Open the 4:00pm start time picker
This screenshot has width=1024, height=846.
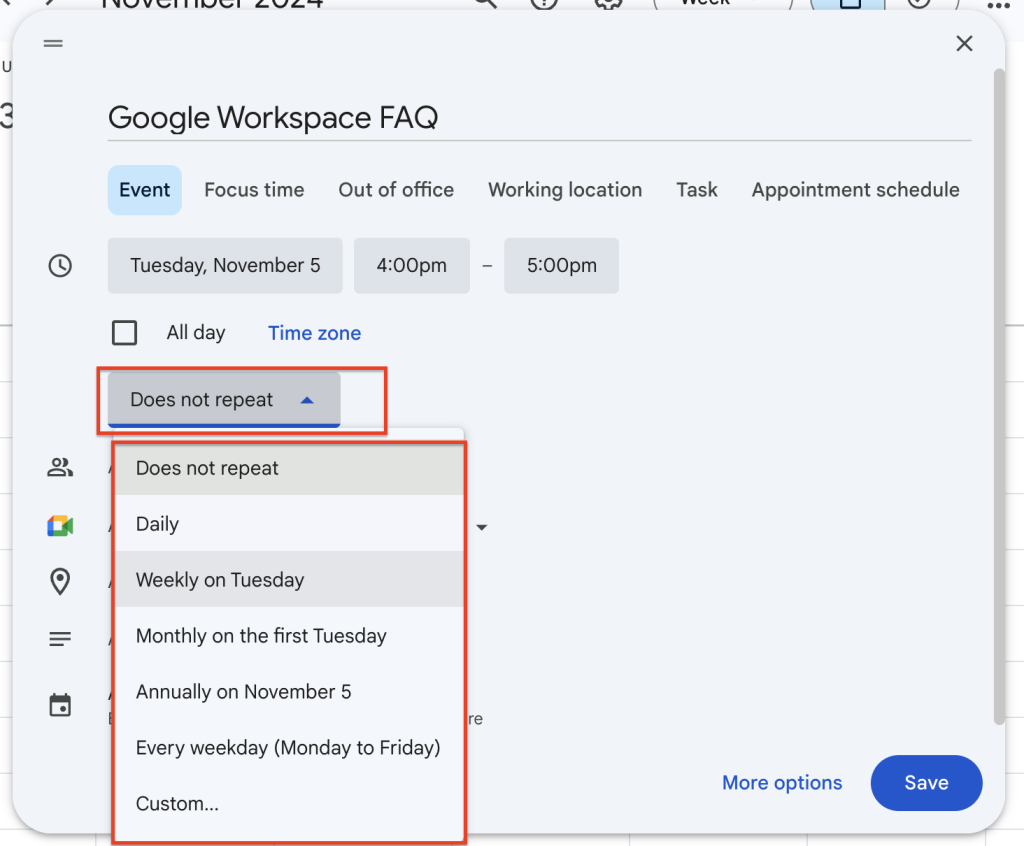click(411, 265)
